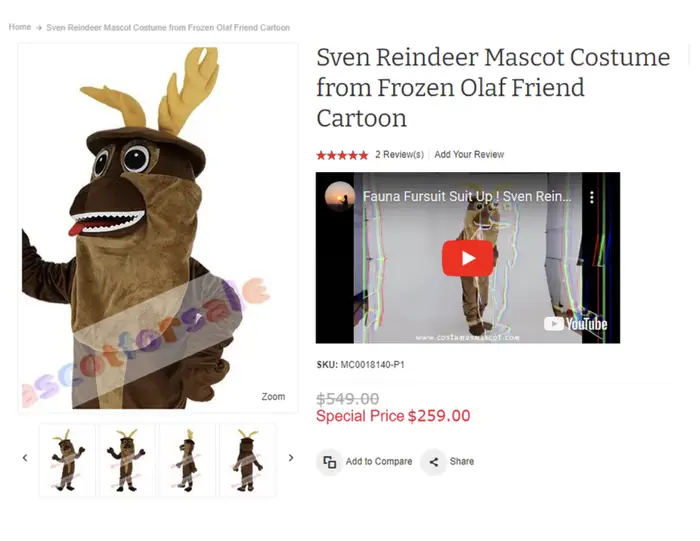
Task: Select first front-view costume thumbnail
Action: coord(67,460)
